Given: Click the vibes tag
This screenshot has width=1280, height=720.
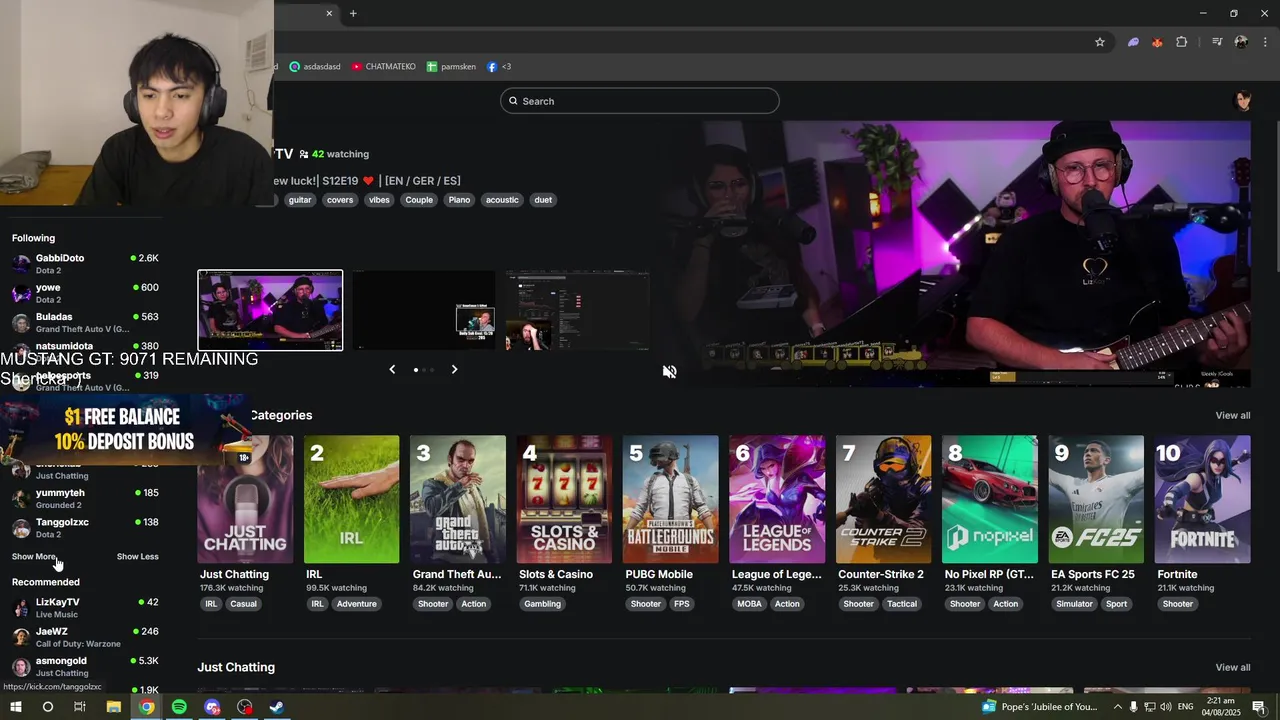Looking at the screenshot, I should click(379, 200).
